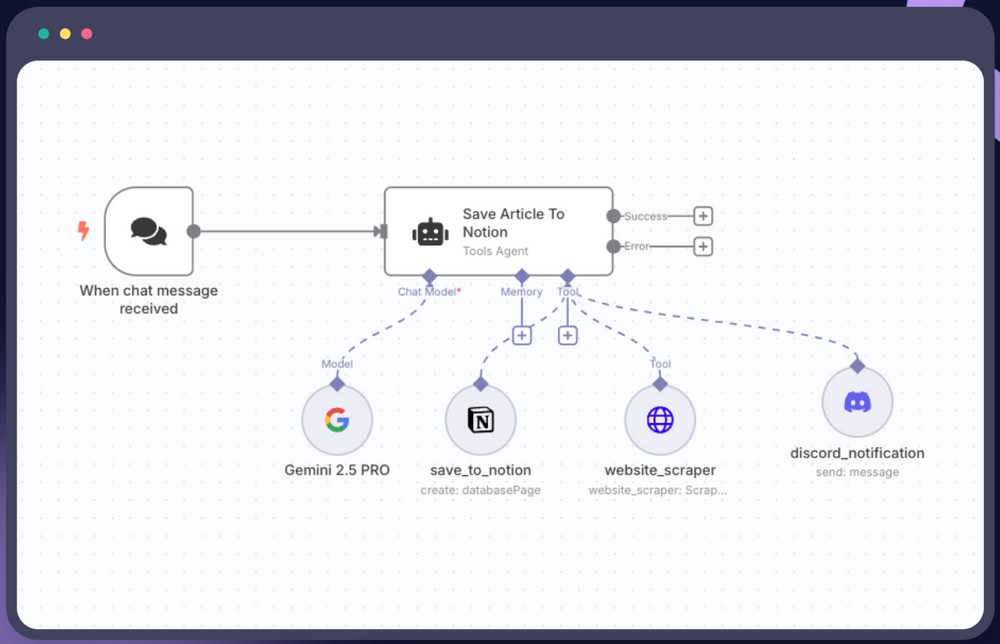1000x644 pixels.
Task: Click the Gemini 2.5 PRO label
Action: point(337,470)
